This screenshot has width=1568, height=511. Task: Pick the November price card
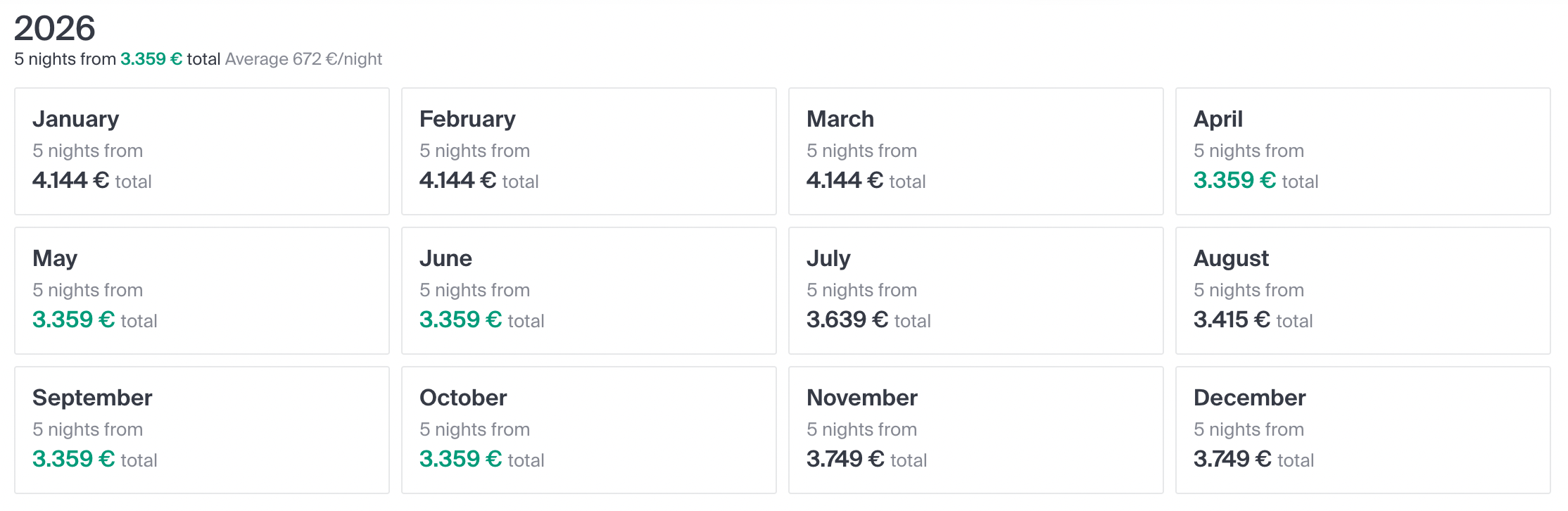(x=975, y=430)
